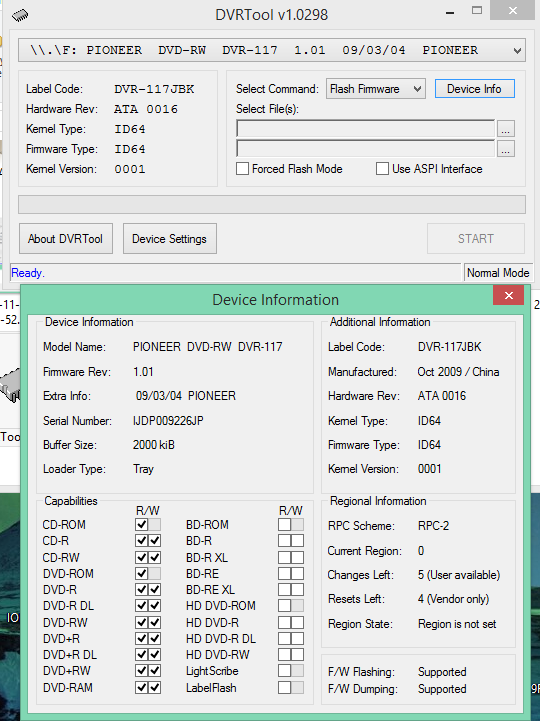
Task: Click manufactured value Oct 2009 / China
Action: tap(458, 372)
